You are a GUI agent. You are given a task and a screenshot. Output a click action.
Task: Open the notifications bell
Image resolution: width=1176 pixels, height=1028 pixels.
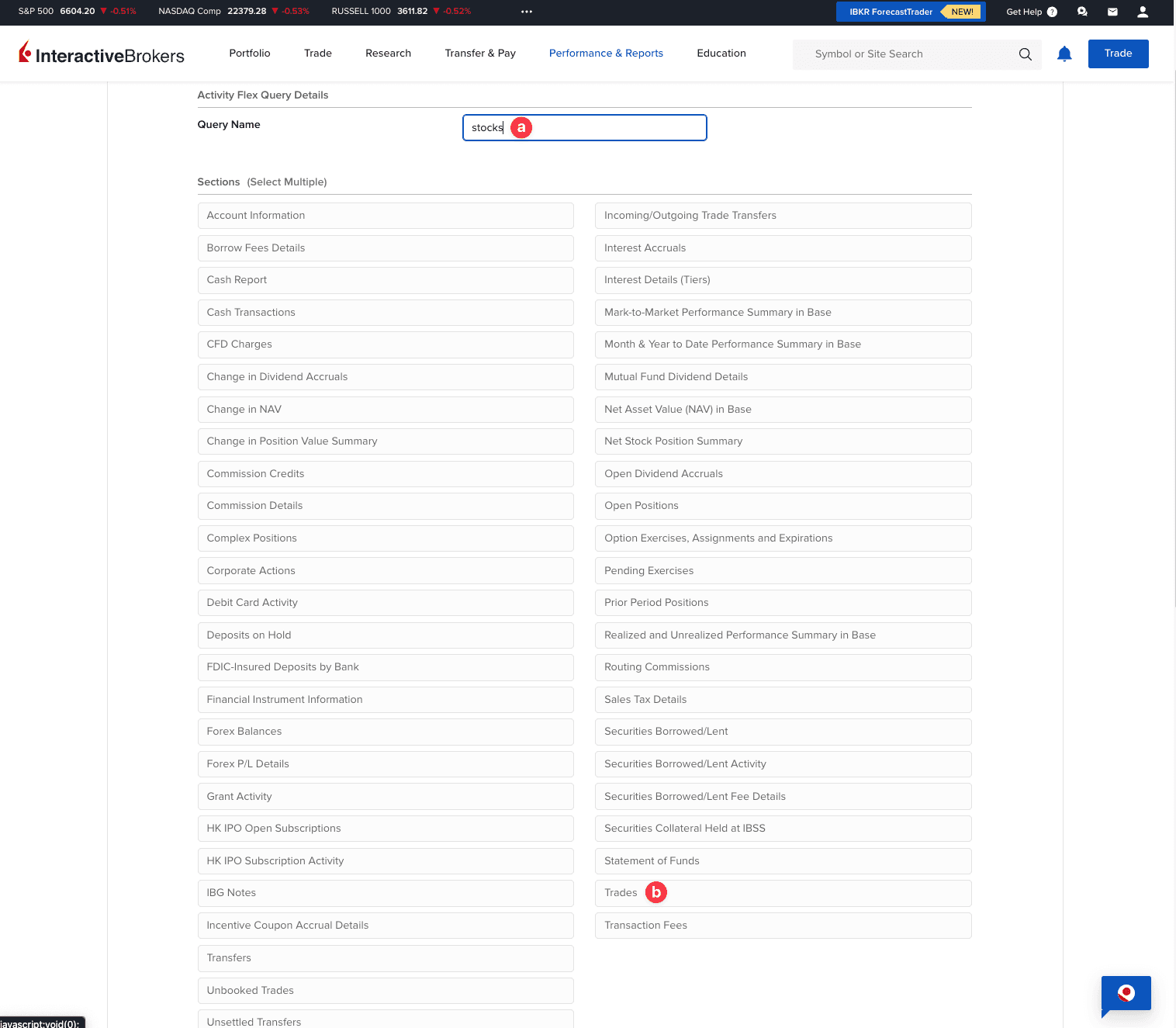(1064, 54)
